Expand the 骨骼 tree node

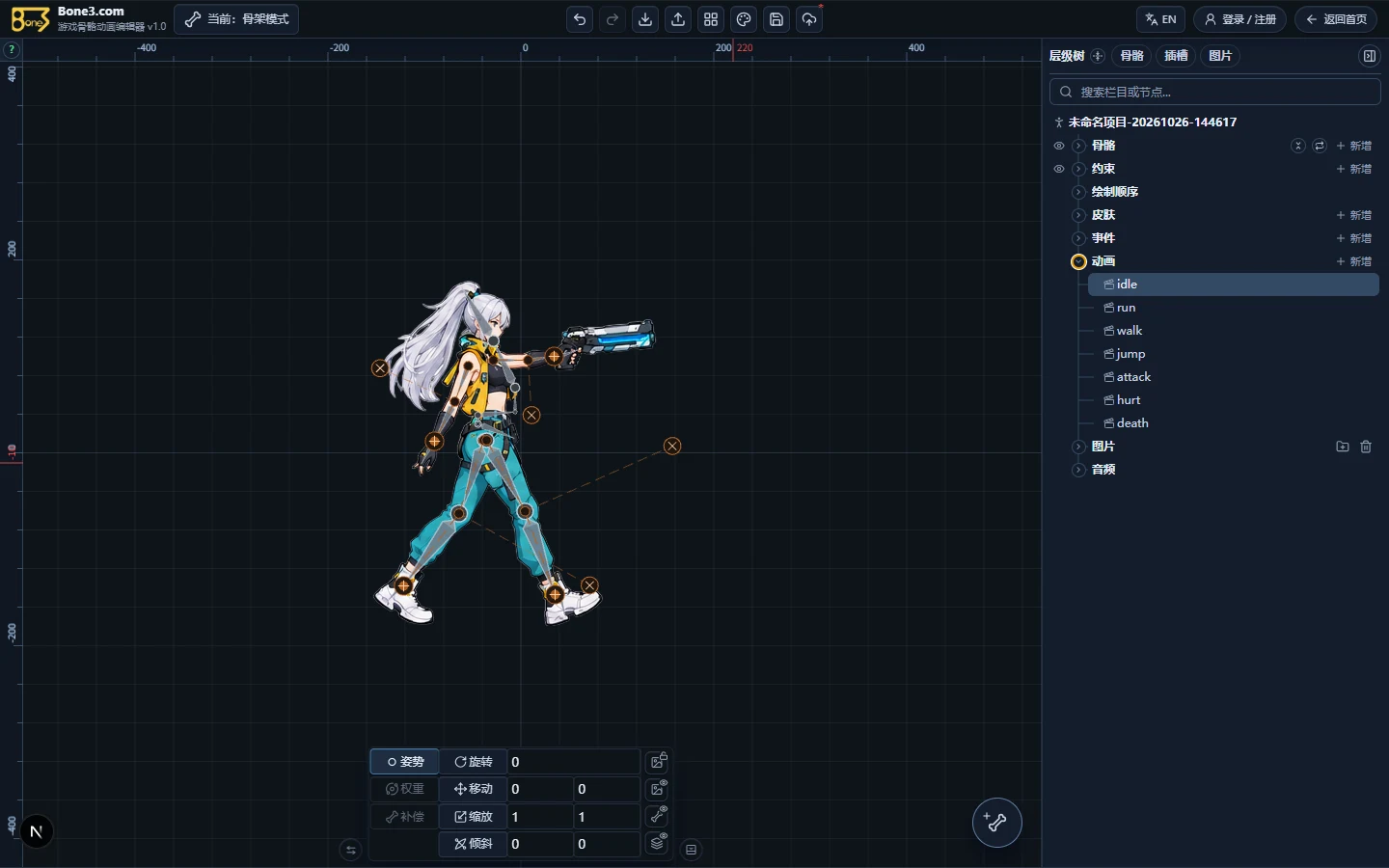coord(1078,146)
